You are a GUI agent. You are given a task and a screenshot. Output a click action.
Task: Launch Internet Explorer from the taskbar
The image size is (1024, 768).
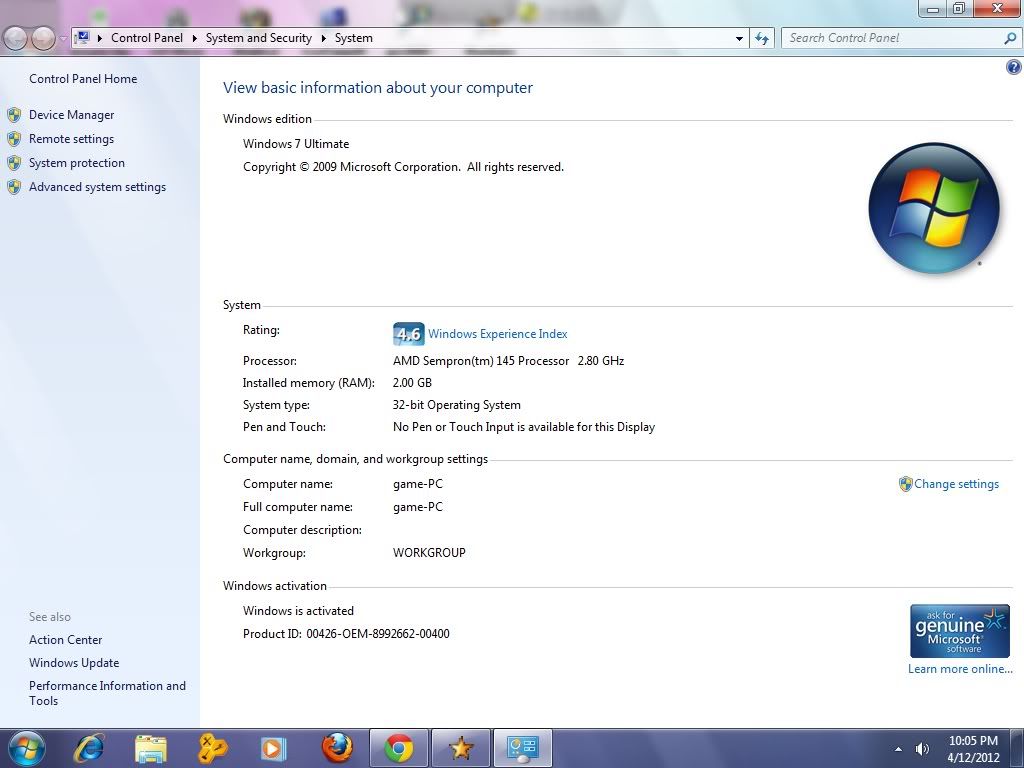[89, 748]
